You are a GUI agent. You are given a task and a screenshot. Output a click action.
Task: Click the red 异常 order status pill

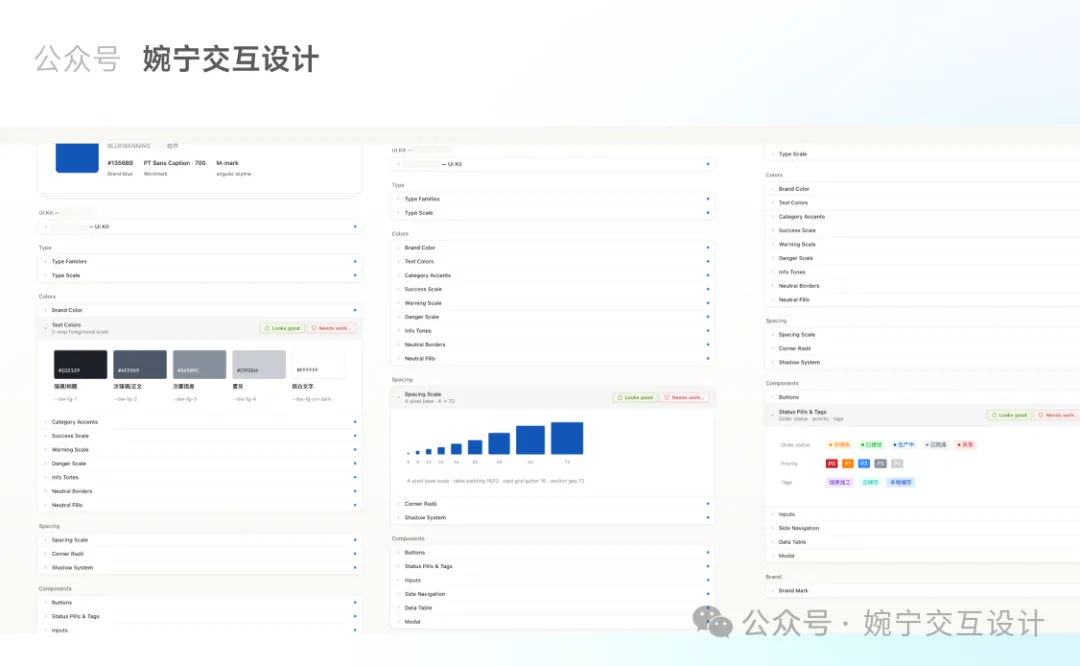pyautogui.click(x=966, y=445)
